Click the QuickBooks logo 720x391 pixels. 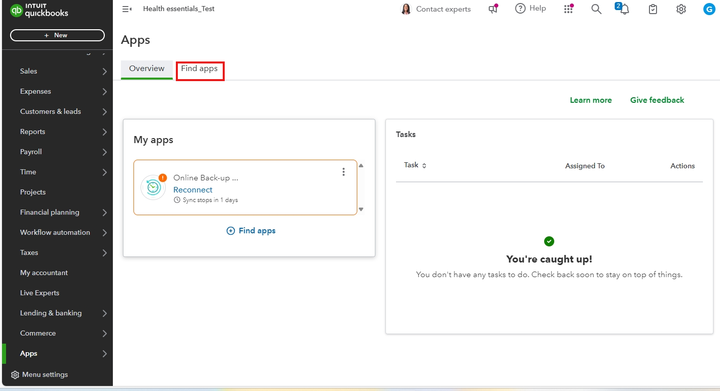click(39, 10)
